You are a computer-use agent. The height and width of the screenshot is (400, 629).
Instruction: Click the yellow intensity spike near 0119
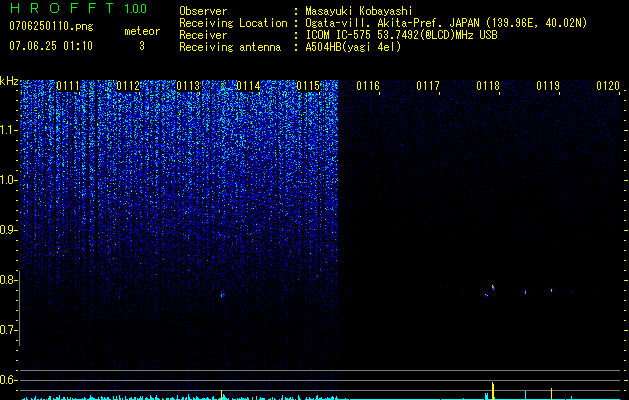(552, 394)
